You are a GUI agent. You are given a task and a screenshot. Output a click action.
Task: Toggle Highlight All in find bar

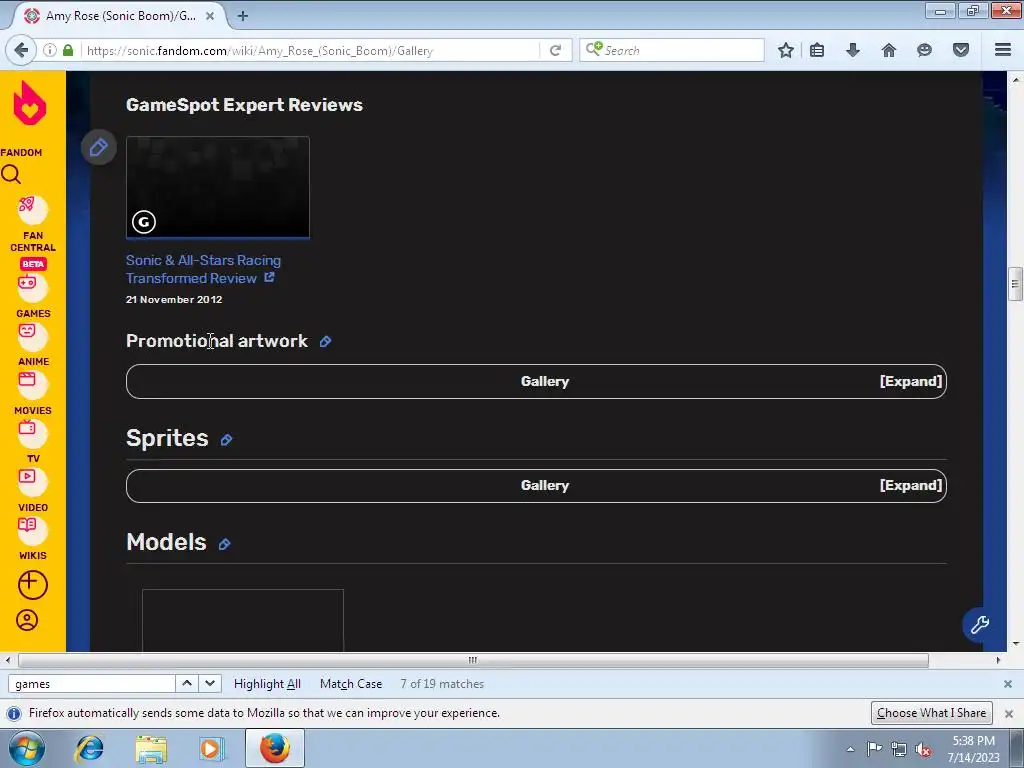(267, 684)
